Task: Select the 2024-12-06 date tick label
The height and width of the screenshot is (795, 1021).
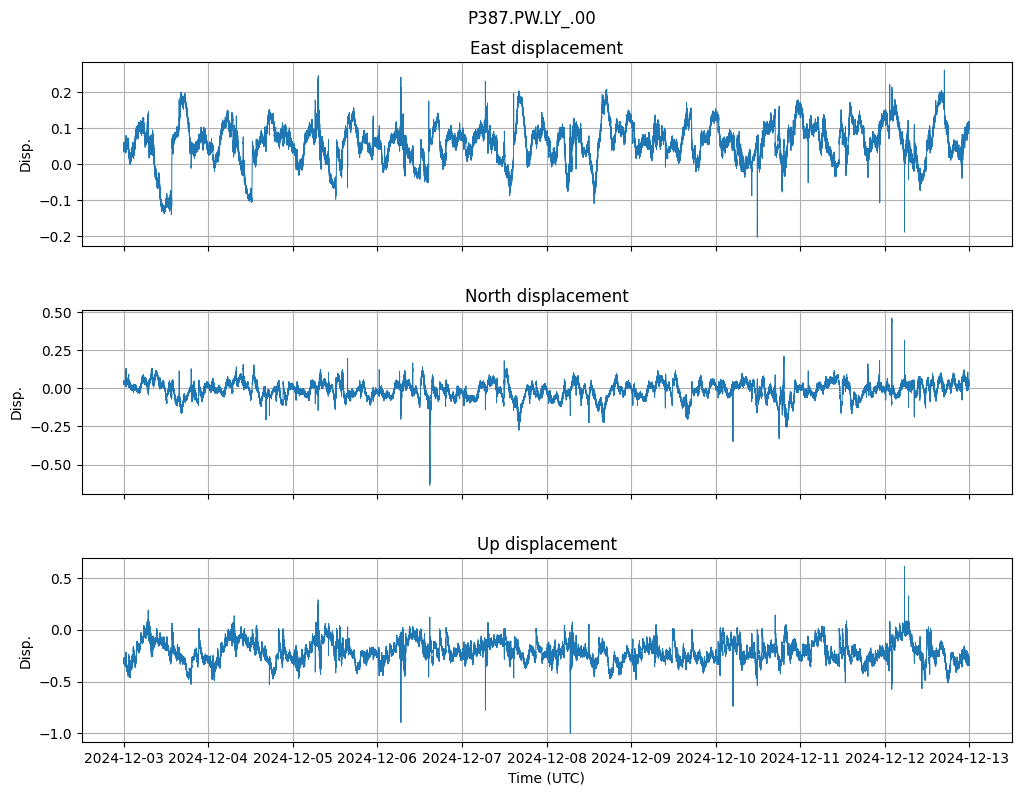Action: point(378,759)
